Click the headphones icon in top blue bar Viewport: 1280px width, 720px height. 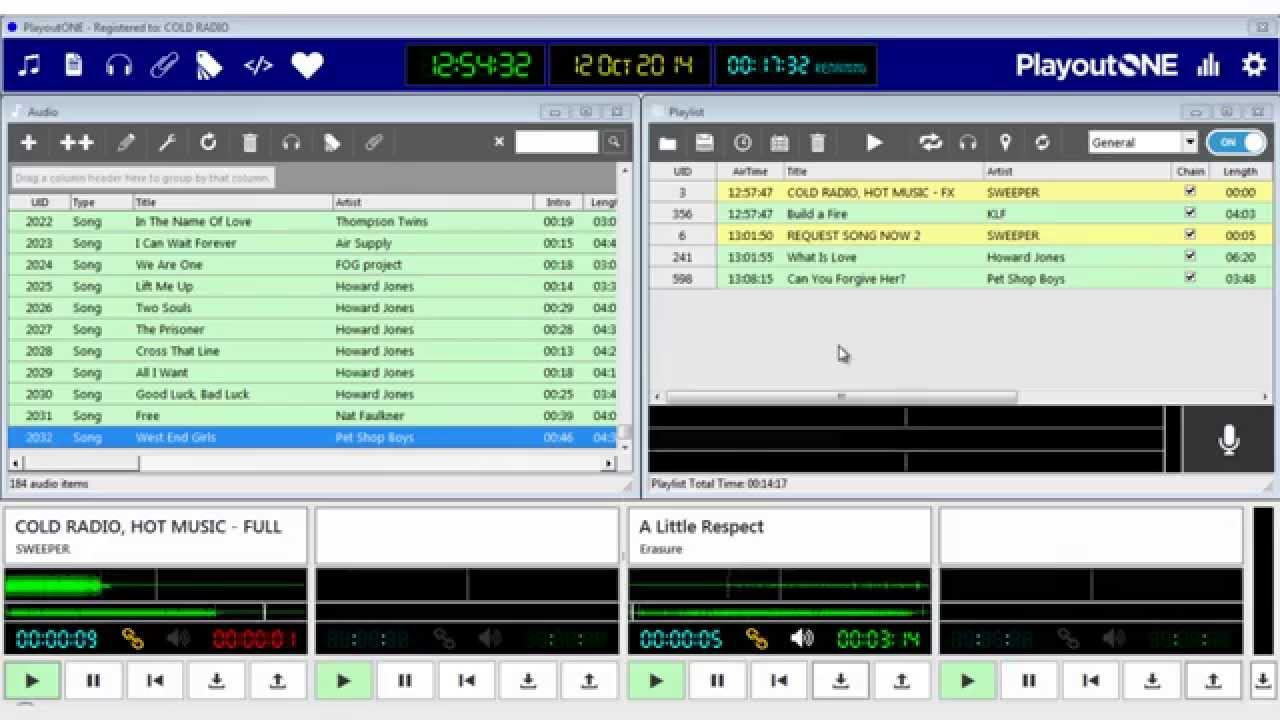119,66
